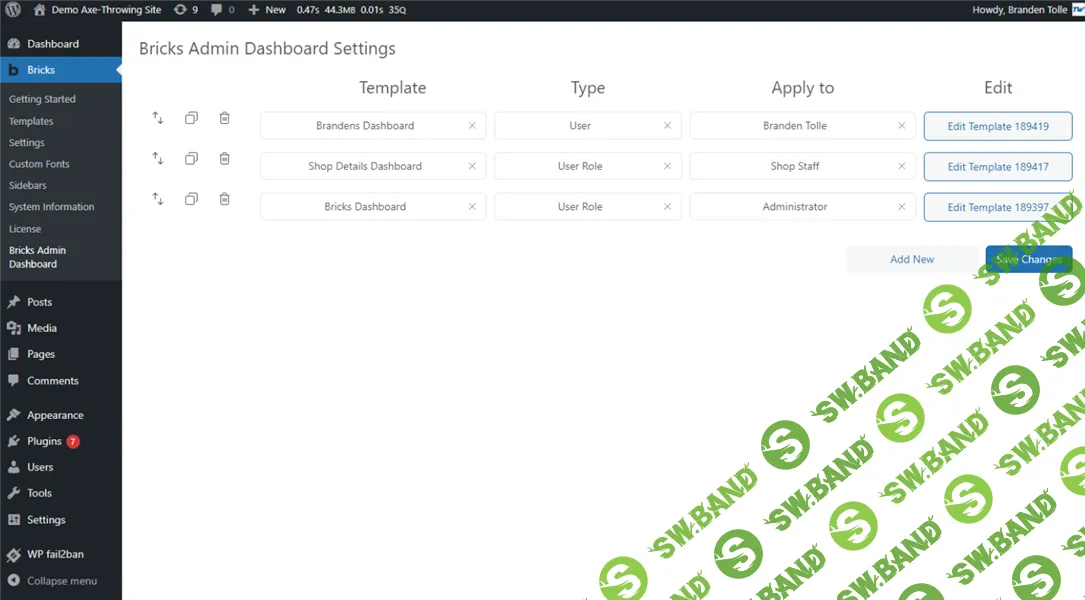This screenshot has height=600, width=1085.
Task: Open Templates submenu under Bricks
Action: [31, 121]
